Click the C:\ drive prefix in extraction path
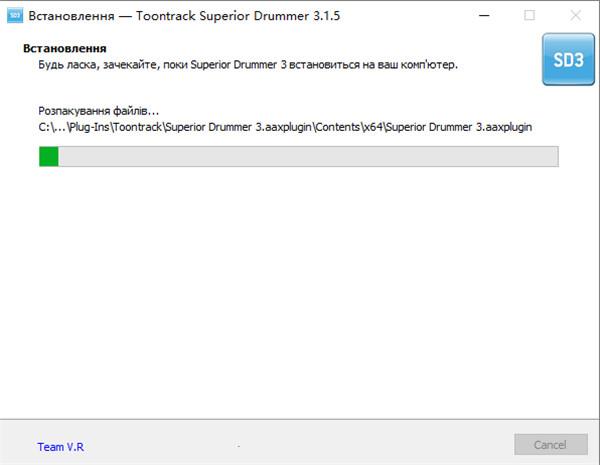 (x=47, y=127)
